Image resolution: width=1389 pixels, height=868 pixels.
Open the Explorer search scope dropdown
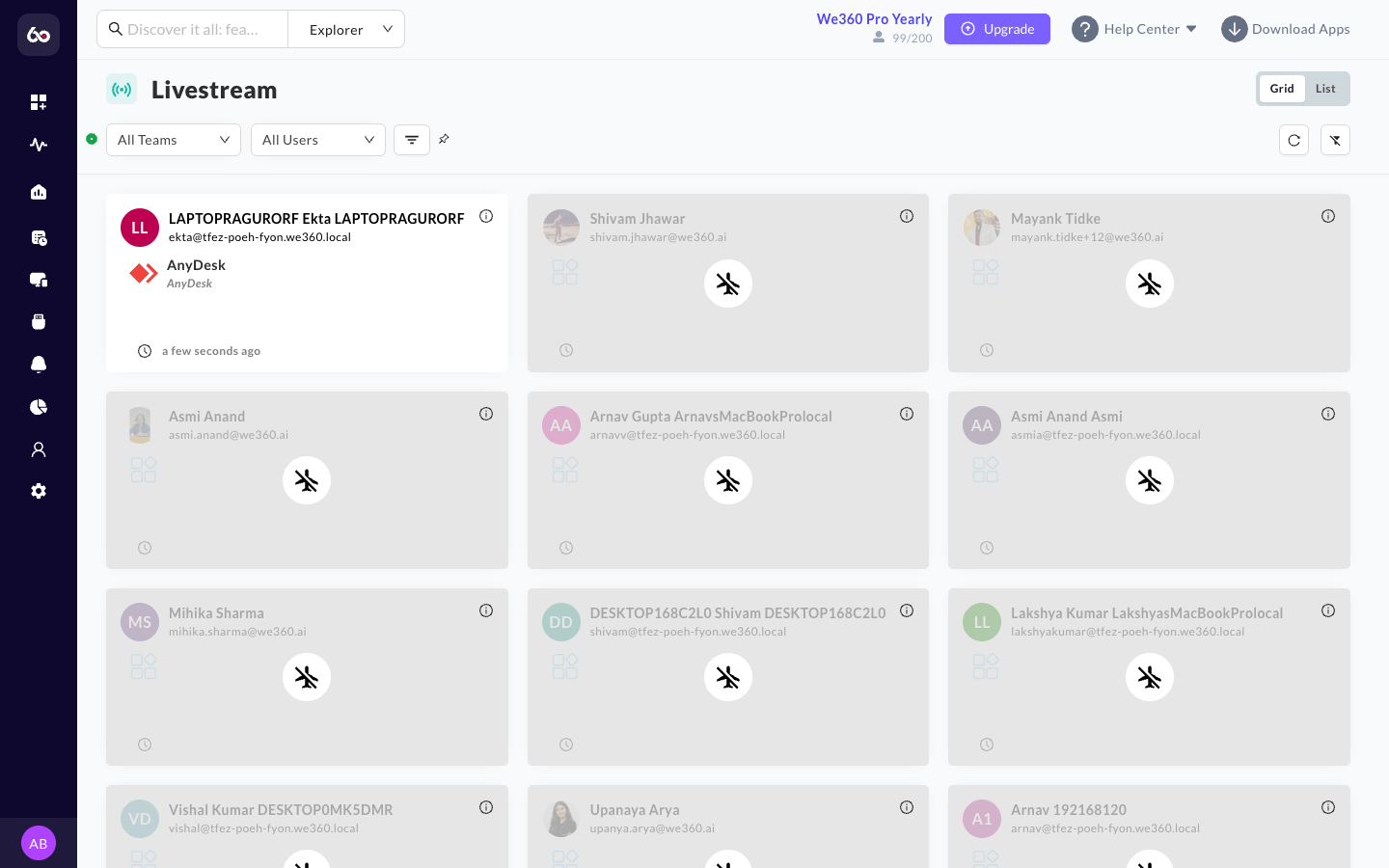pos(346,29)
